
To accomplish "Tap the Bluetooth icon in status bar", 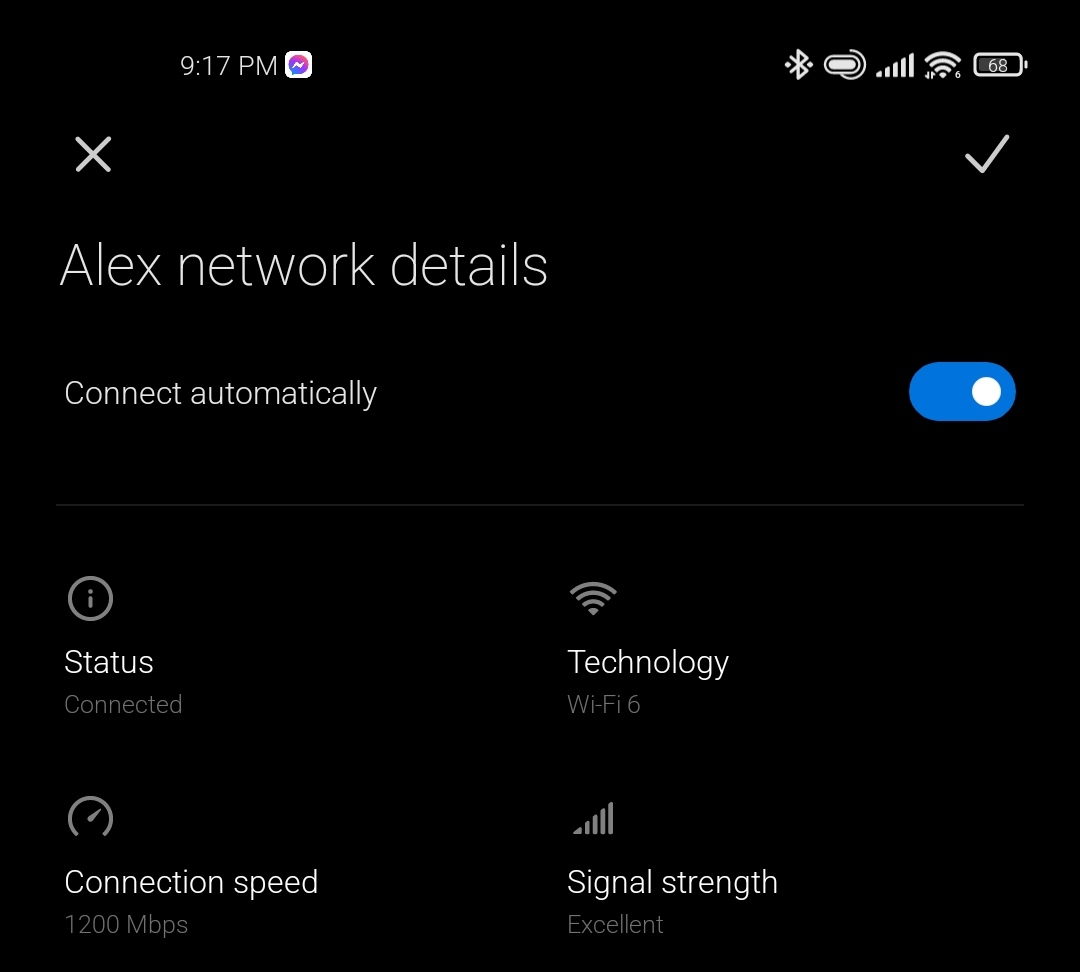I will [x=798, y=65].
